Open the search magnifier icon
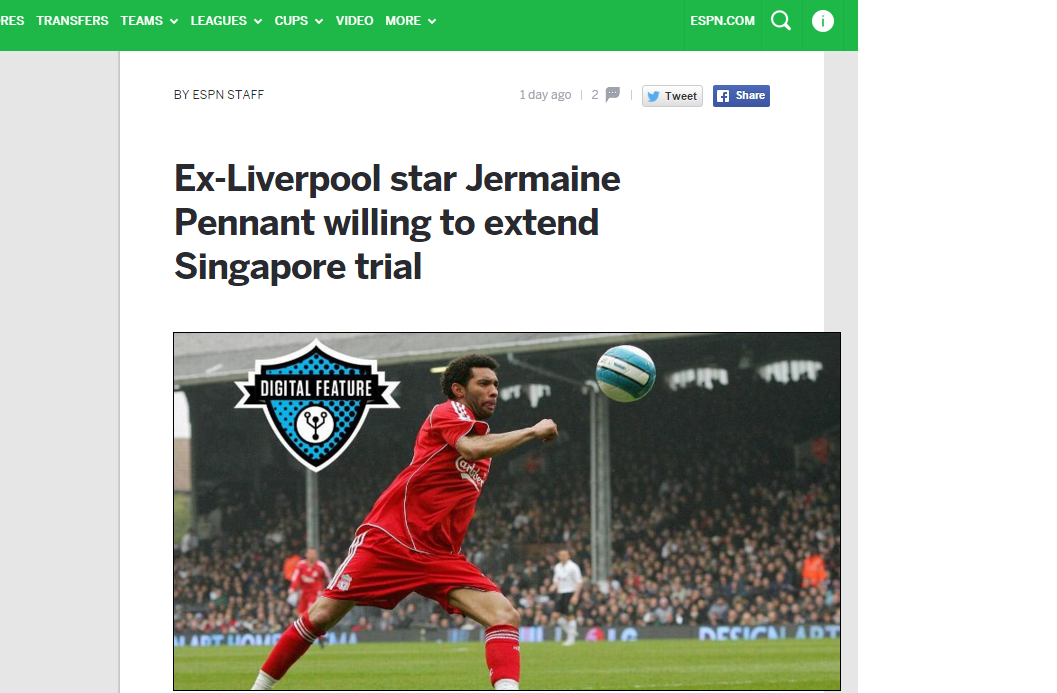 coord(781,21)
